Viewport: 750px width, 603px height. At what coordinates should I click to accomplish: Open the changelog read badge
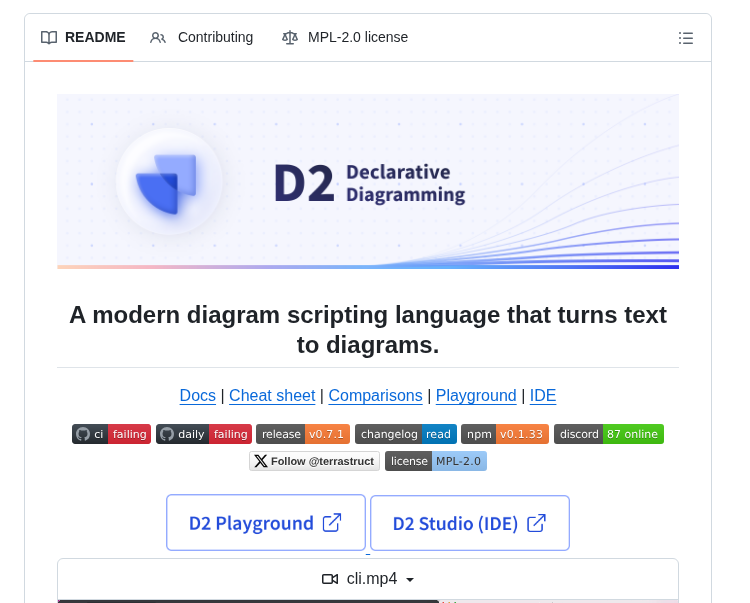[x=405, y=434]
